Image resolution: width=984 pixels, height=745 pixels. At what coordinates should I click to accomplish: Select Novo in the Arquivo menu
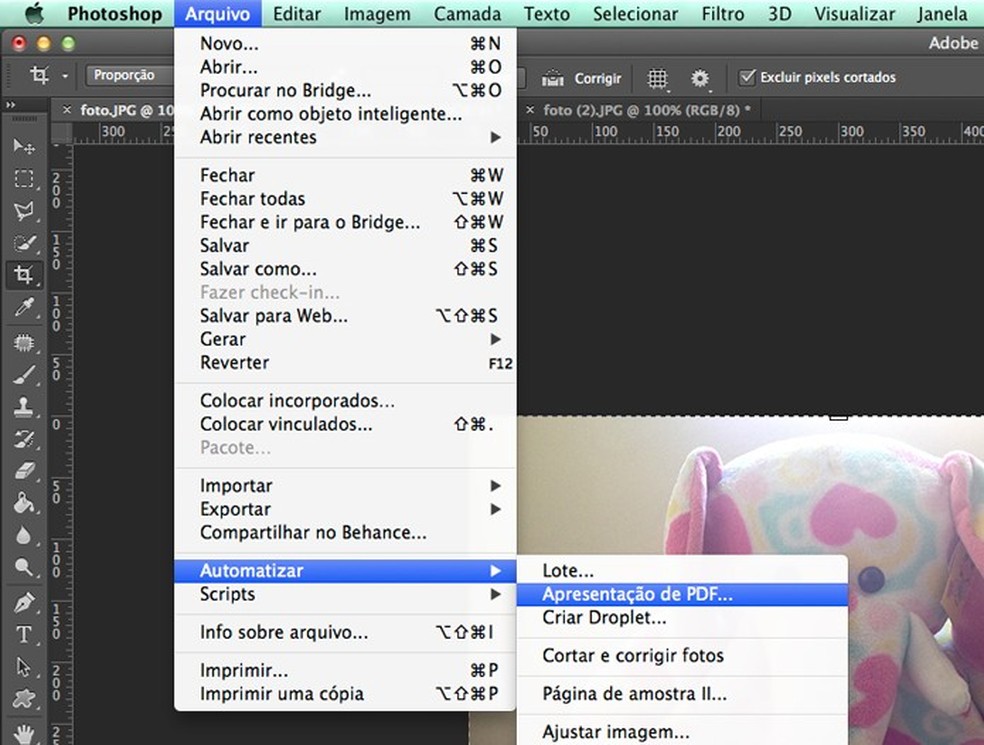[x=345, y=43]
